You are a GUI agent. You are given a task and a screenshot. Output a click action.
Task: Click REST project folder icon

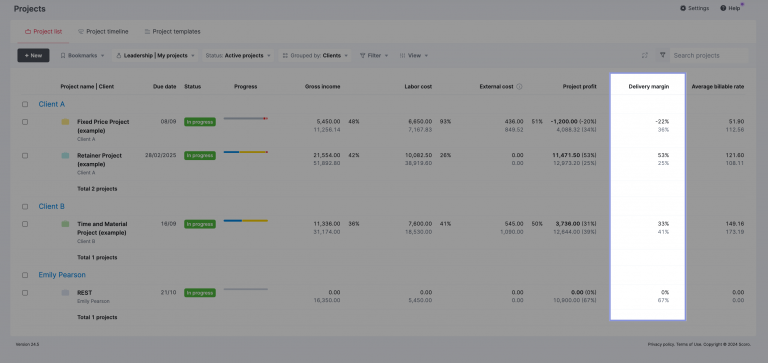pos(65,292)
